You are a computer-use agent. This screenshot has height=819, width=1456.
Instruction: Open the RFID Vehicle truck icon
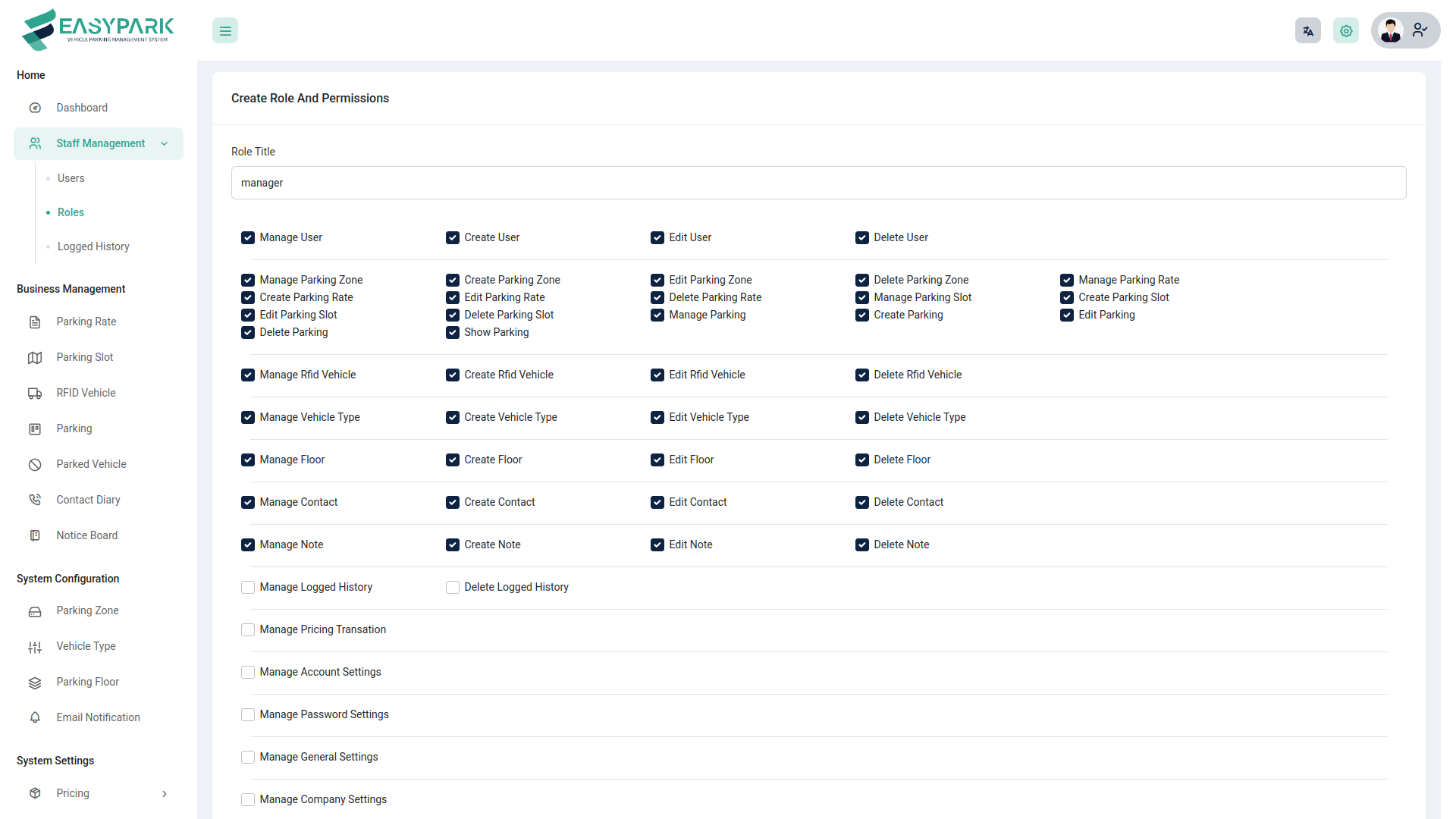click(35, 393)
